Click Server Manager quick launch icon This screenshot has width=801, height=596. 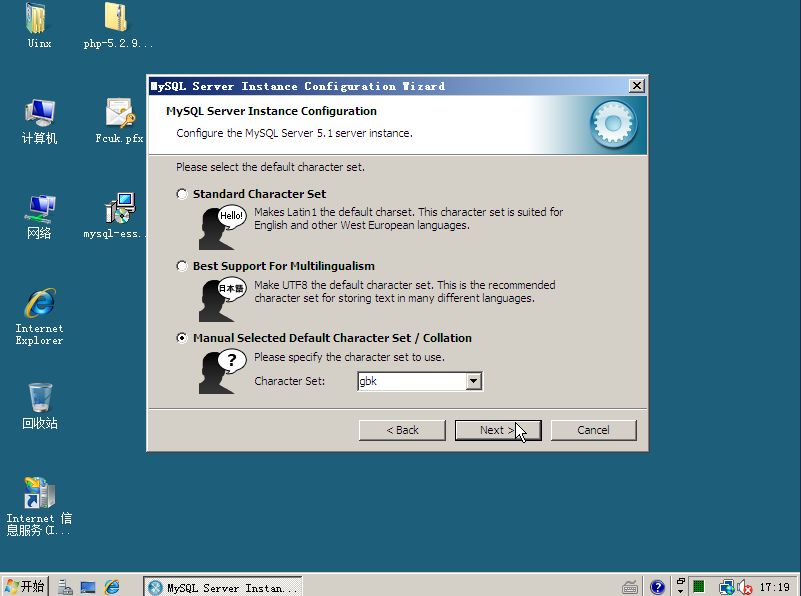pyautogui.click(x=65, y=587)
